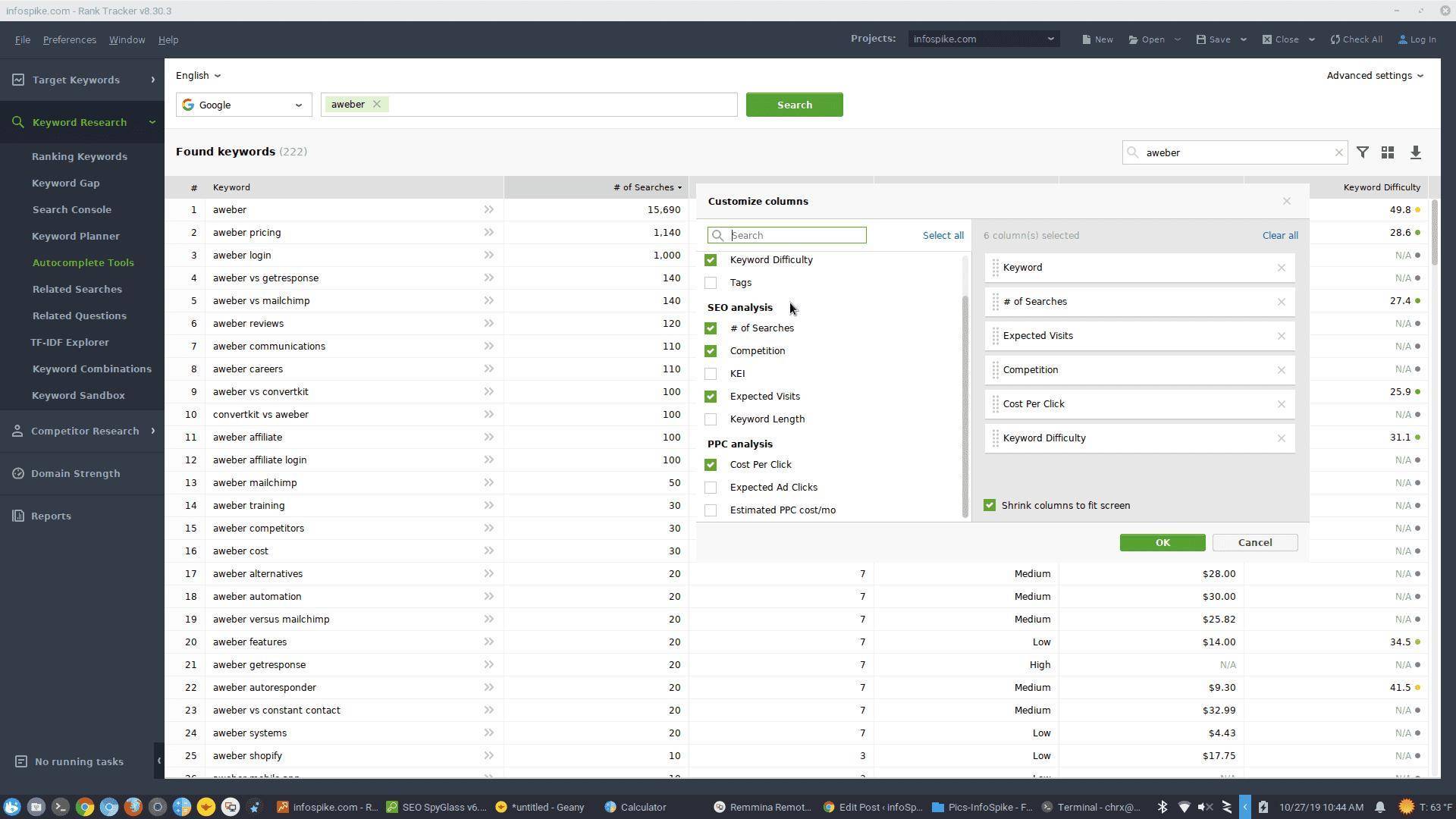Cancel the Customize columns dialog
The image size is (1456, 819).
tap(1254, 542)
